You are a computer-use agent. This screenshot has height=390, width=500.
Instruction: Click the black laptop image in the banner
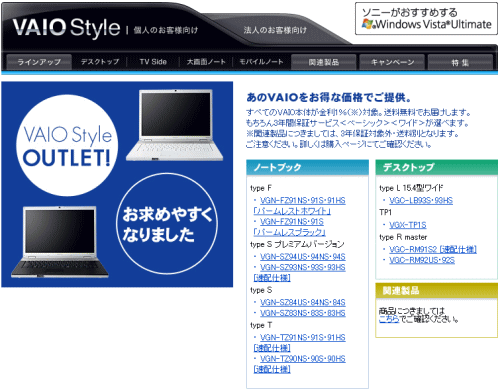point(59,242)
